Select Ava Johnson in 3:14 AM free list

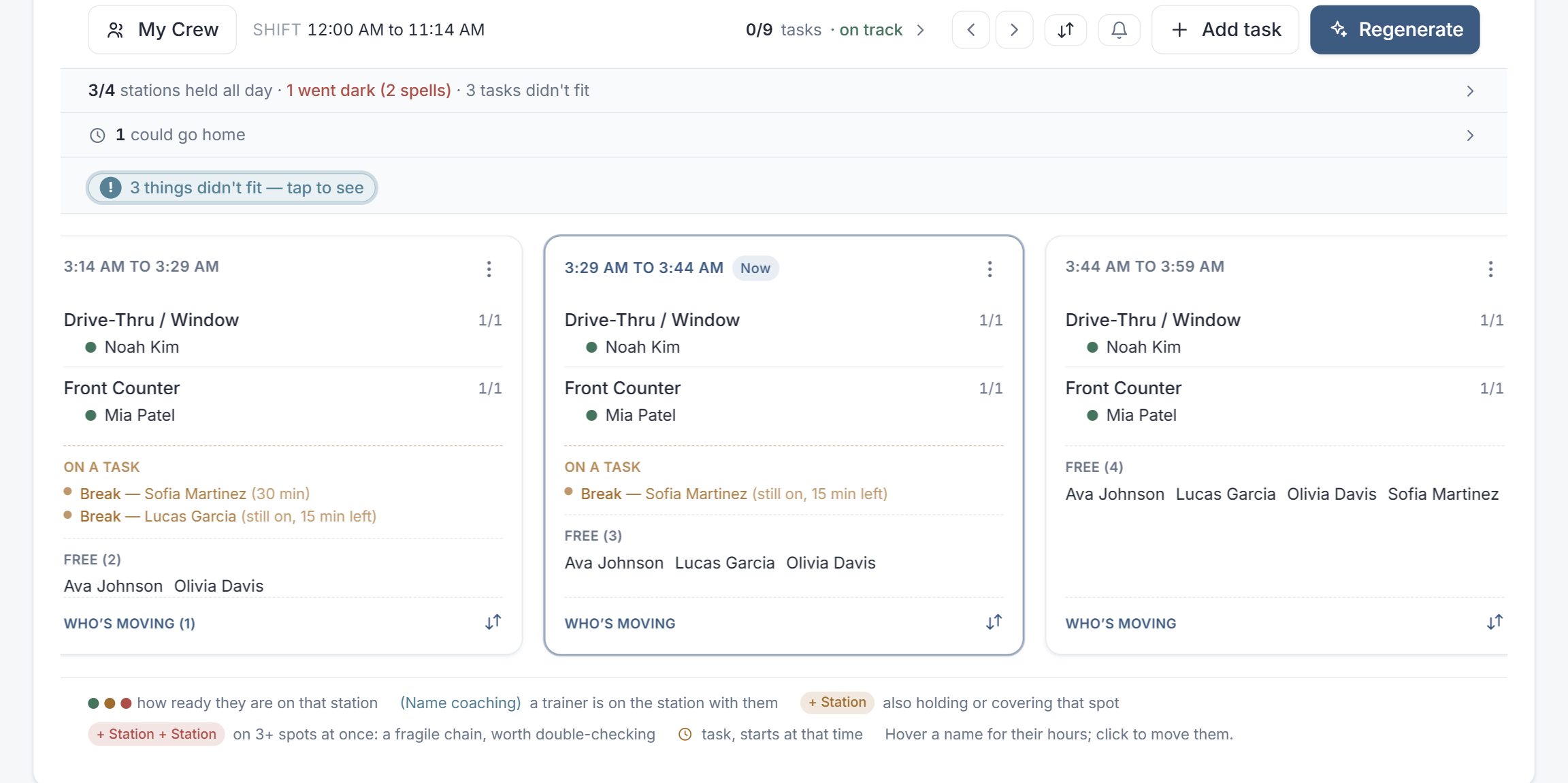113,586
